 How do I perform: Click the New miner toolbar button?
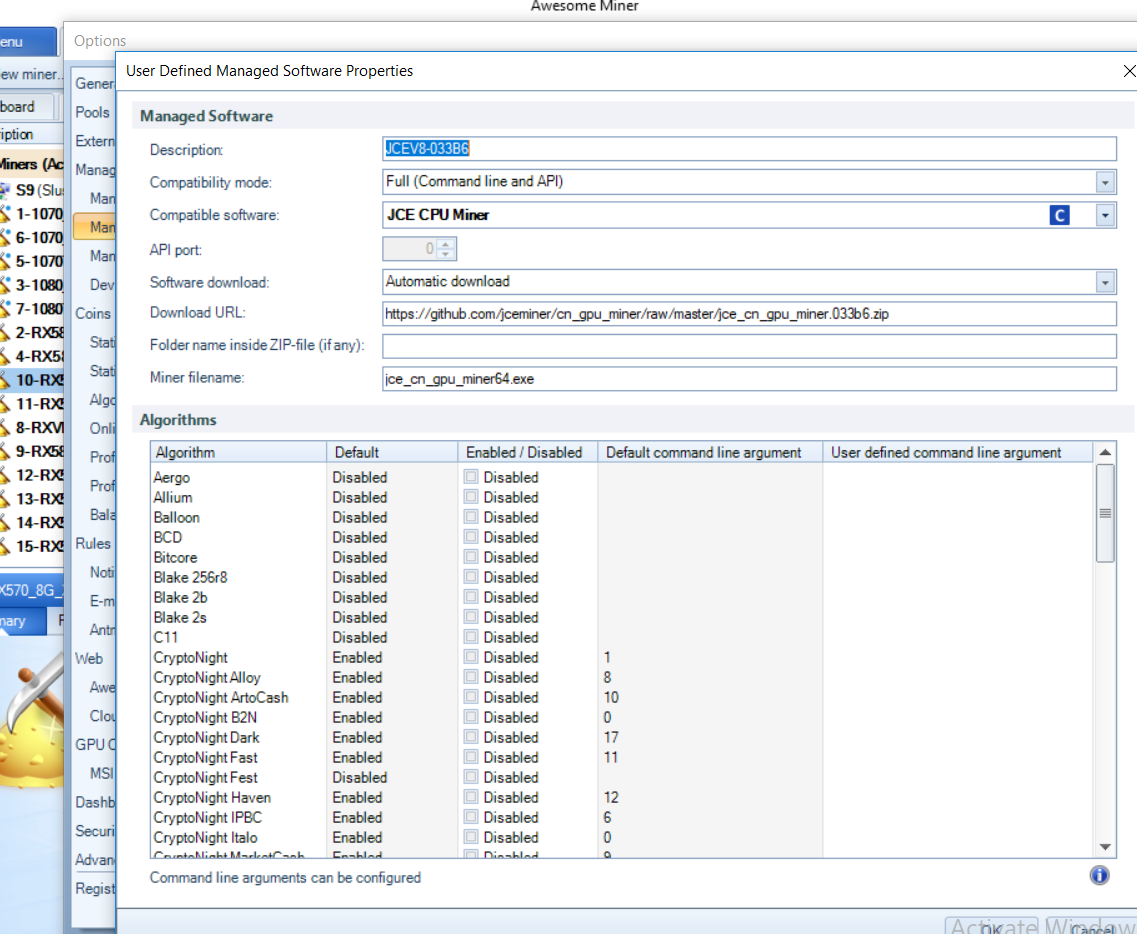(32, 74)
